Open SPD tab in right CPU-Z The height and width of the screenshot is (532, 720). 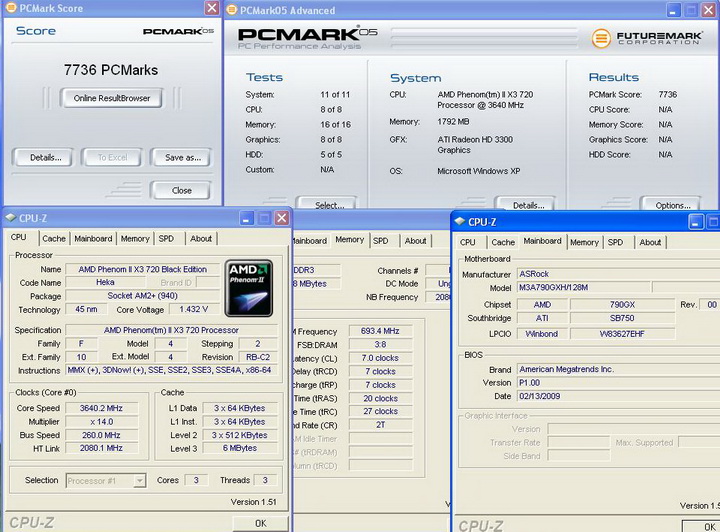pos(615,242)
